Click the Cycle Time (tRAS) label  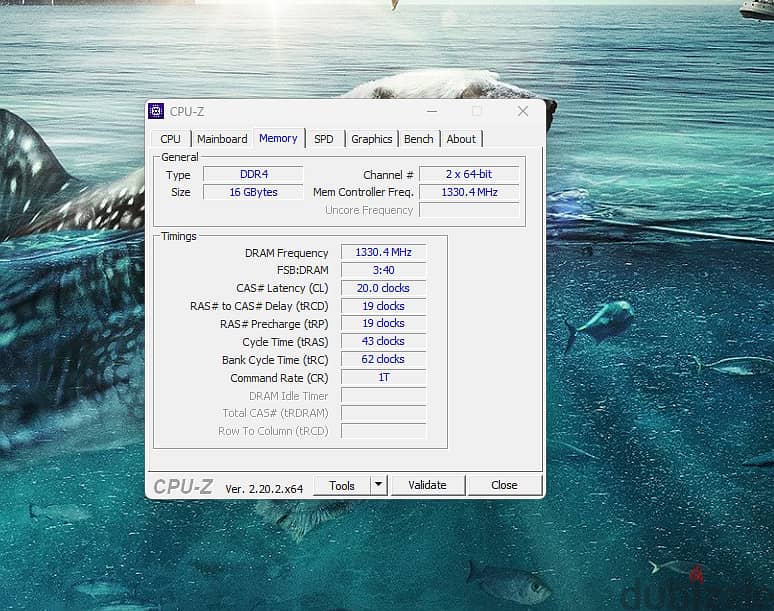tap(285, 342)
